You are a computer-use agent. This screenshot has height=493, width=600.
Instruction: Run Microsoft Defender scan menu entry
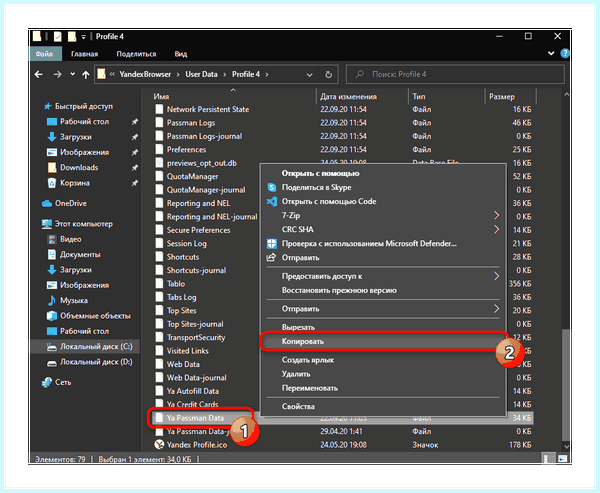click(383, 243)
